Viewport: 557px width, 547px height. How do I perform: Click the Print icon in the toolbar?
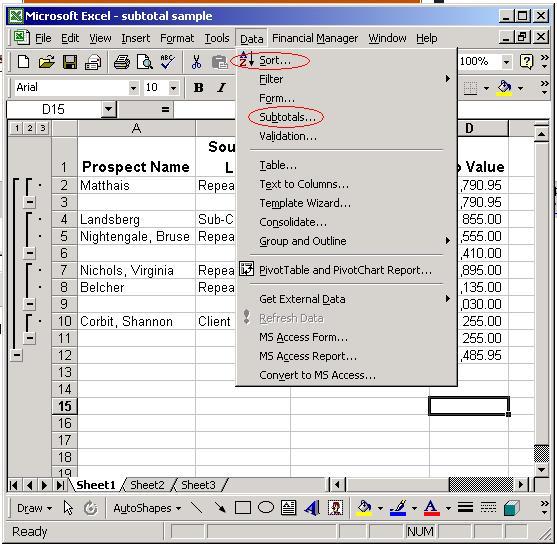(x=122, y=62)
